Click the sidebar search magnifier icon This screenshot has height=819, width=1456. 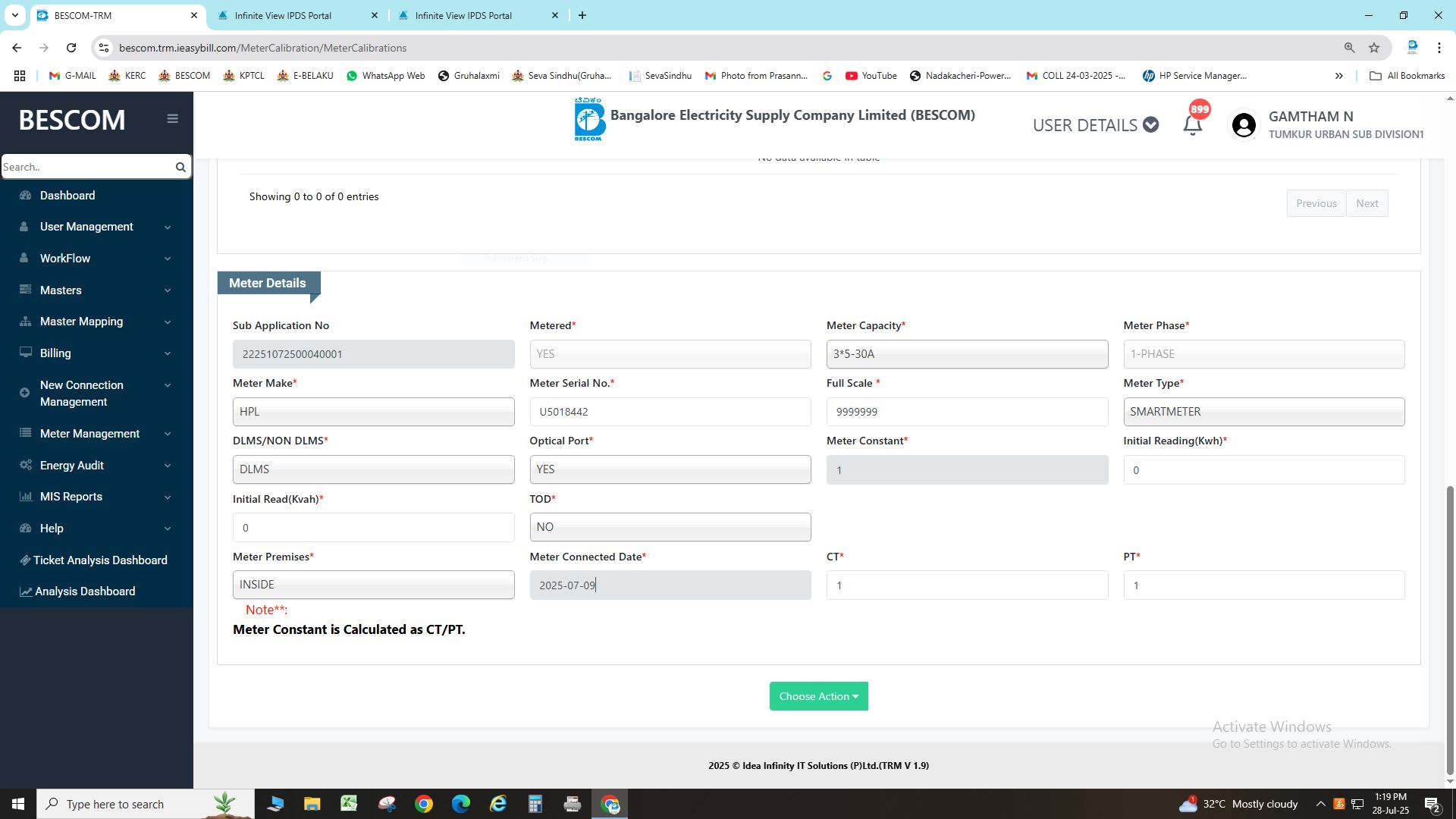[180, 167]
